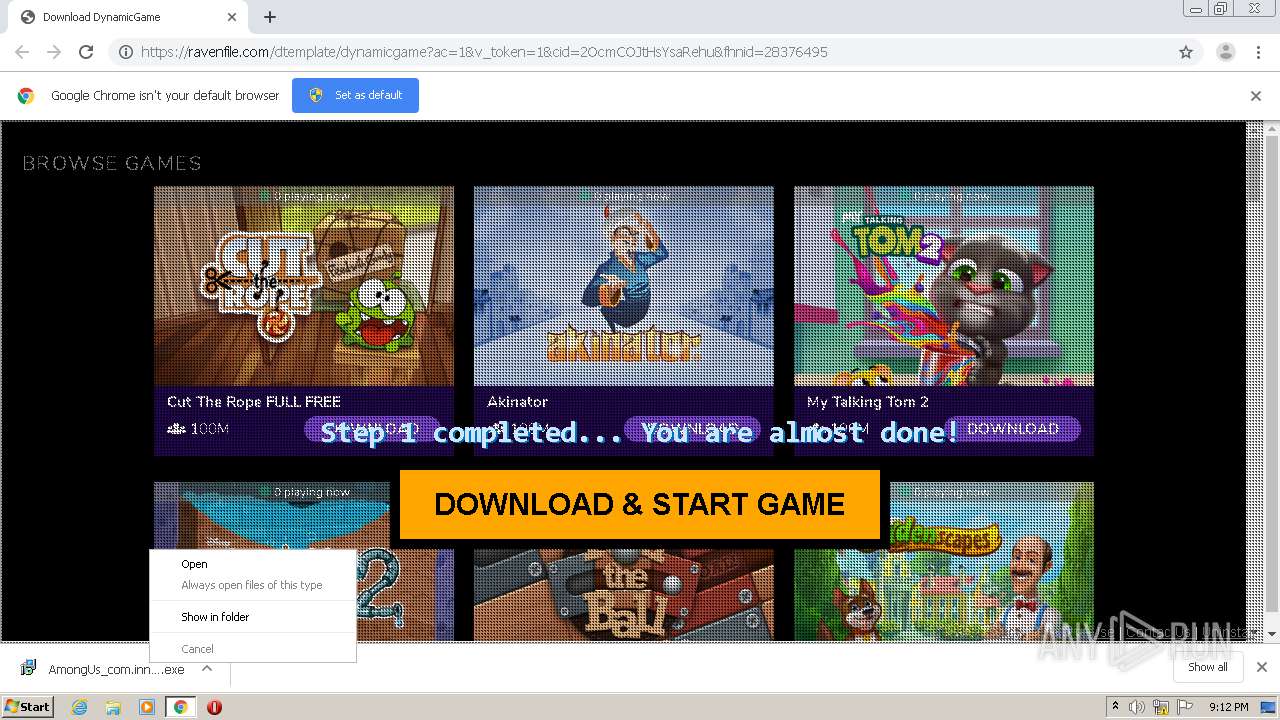Open the Akinator game thumbnail
This screenshot has width=1280, height=720.
[x=624, y=286]
